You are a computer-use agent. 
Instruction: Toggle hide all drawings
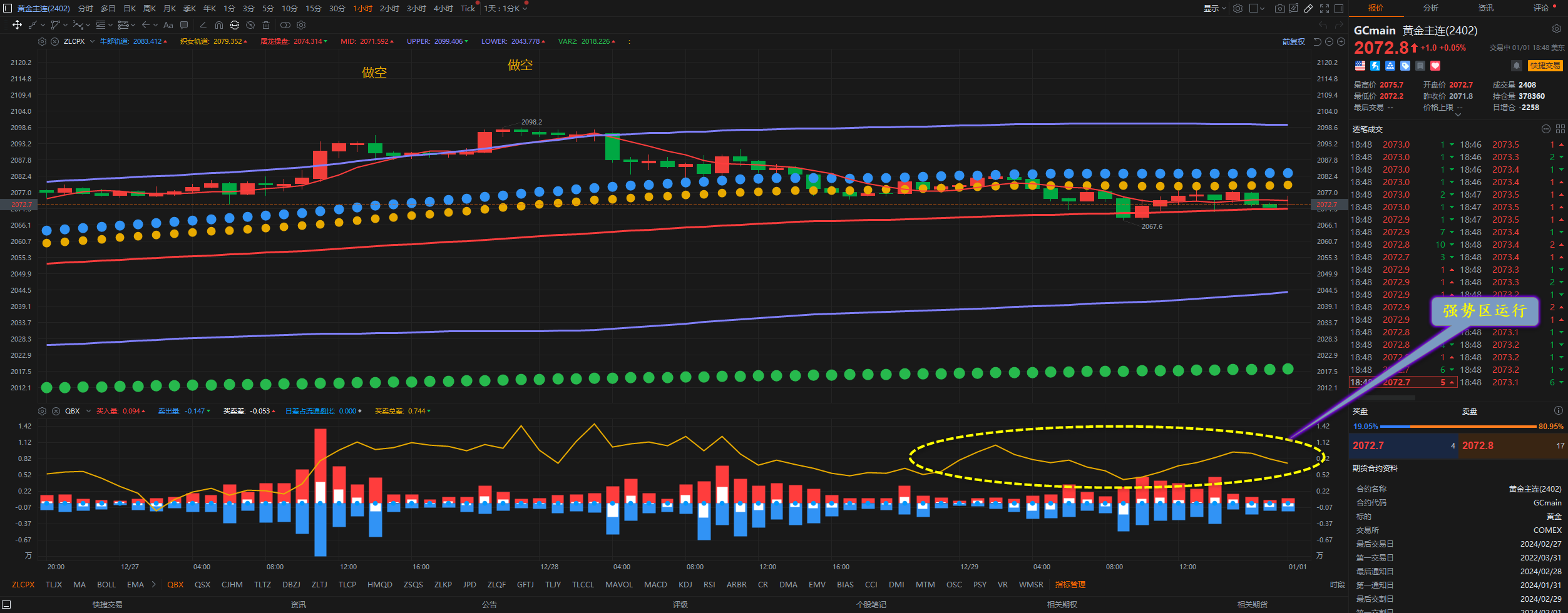[250, 25]
